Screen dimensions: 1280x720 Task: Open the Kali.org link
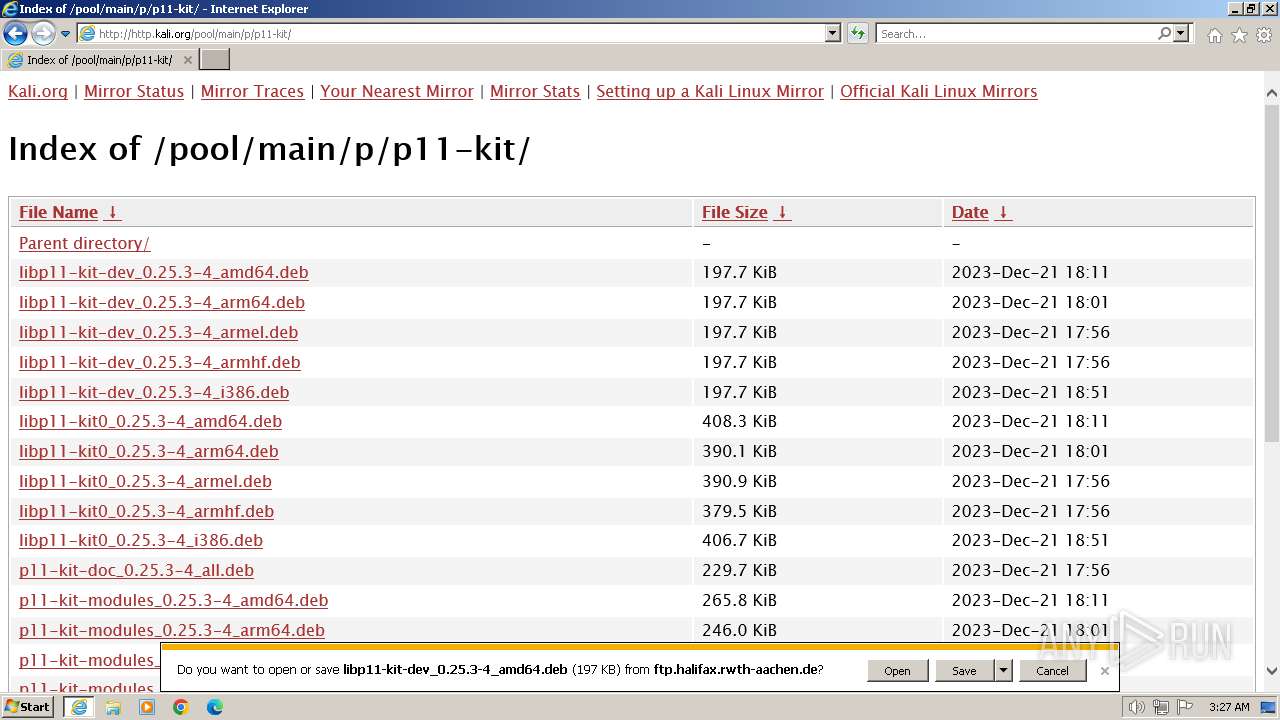pyautogui.click(x=38, y=91)
